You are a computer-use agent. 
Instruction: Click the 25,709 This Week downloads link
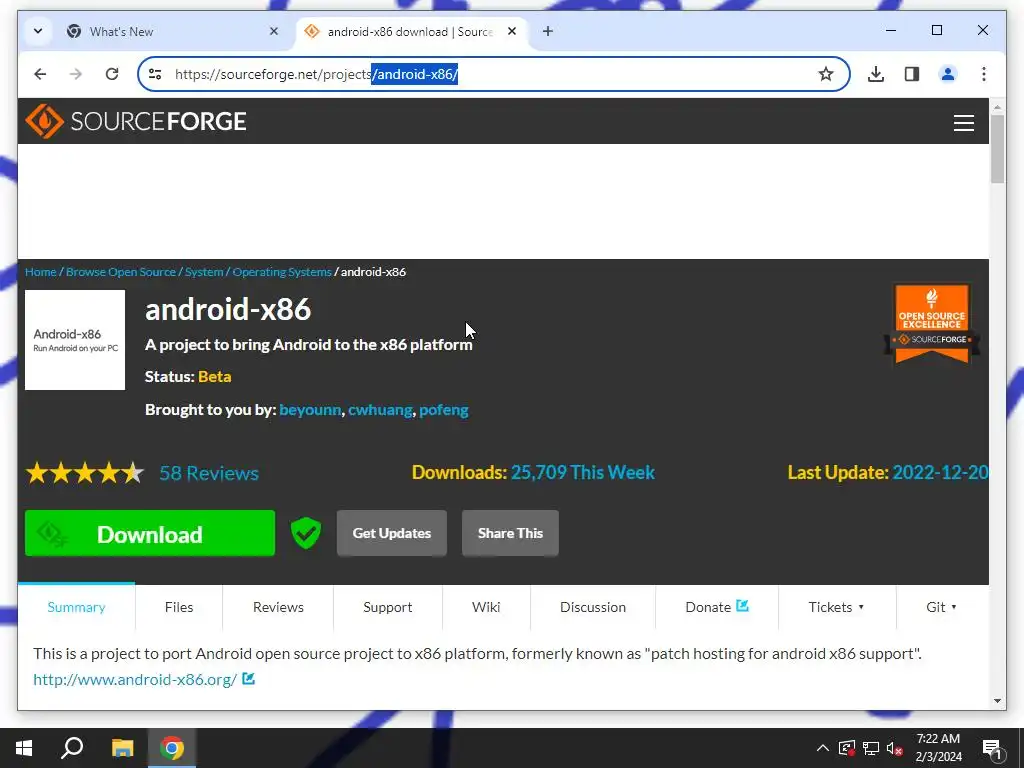tap(583, 472)
